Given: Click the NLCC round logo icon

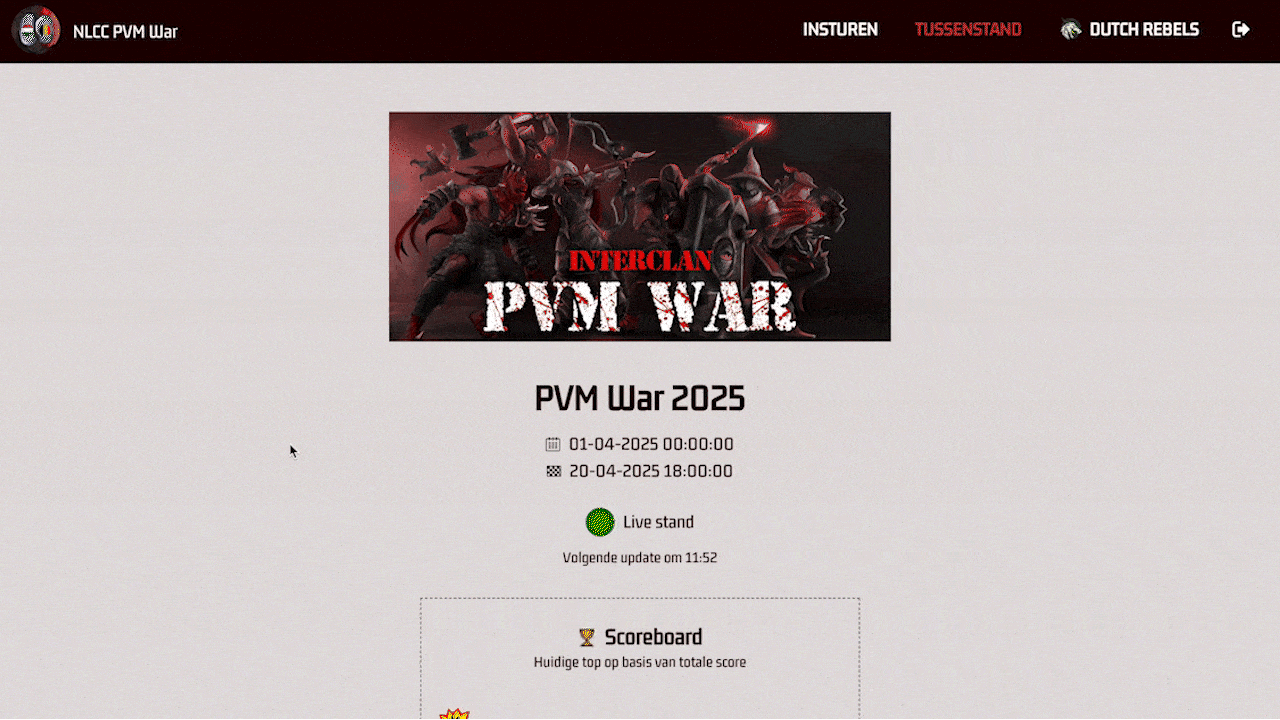Looking at the screenshot, I should 36,30.
